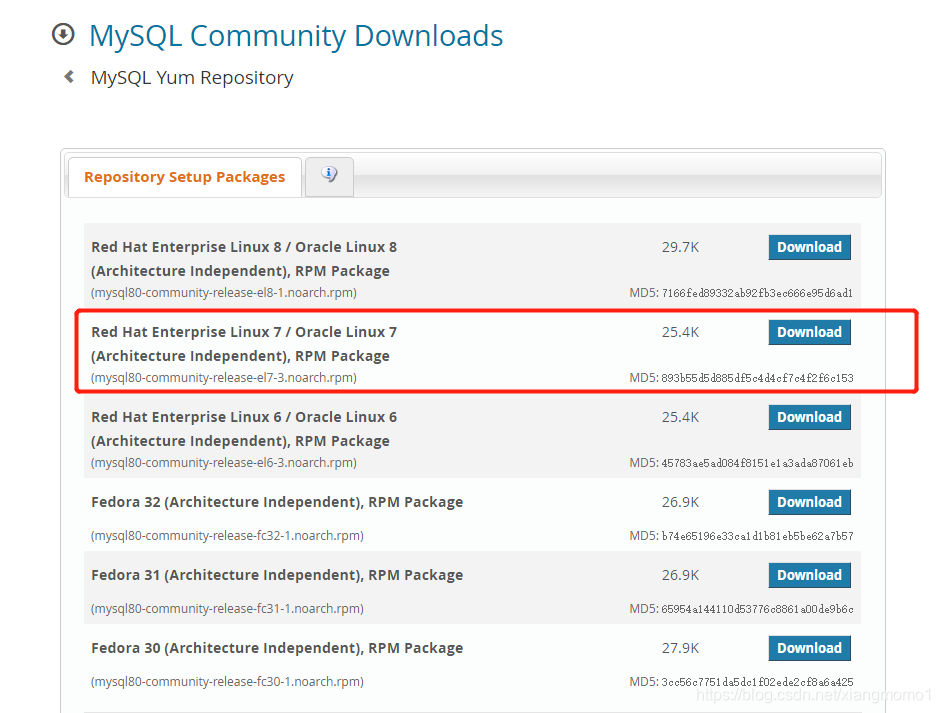
Task: Click the MySQL Community Downloads page title
Action: pos(296,36)
